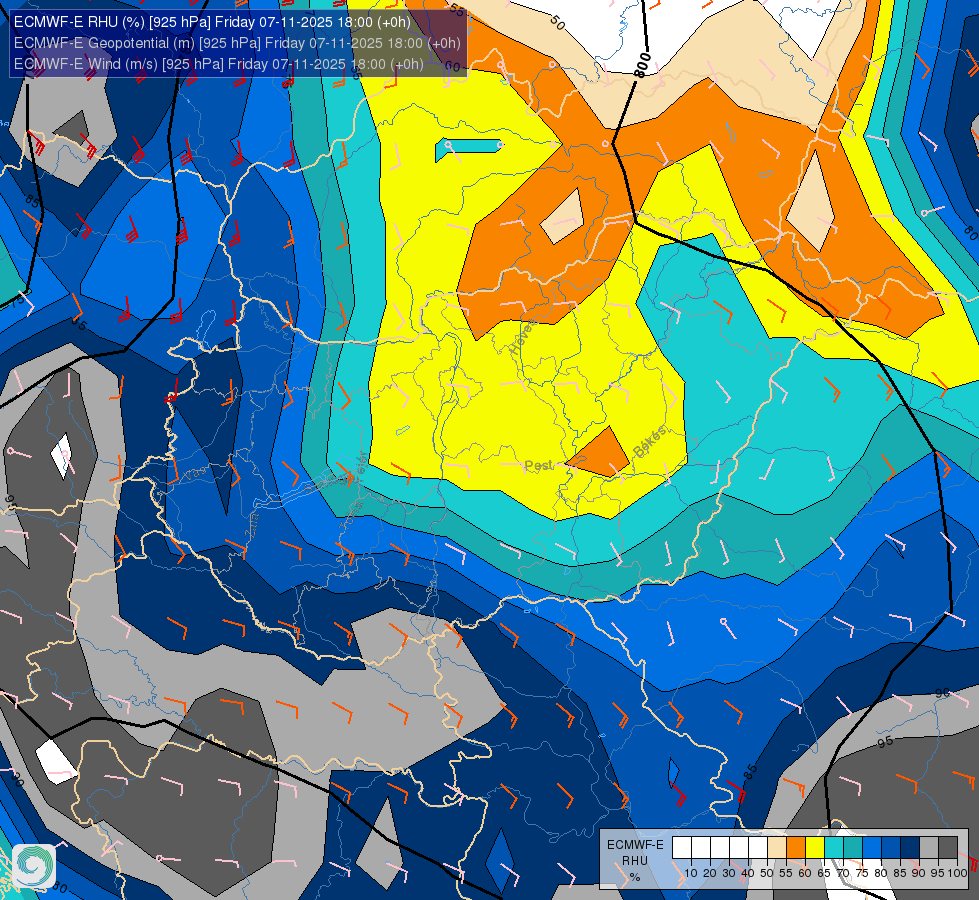
Task: Click the legend tick label 10
Action: pyautogui.click(x=691, y=873)
